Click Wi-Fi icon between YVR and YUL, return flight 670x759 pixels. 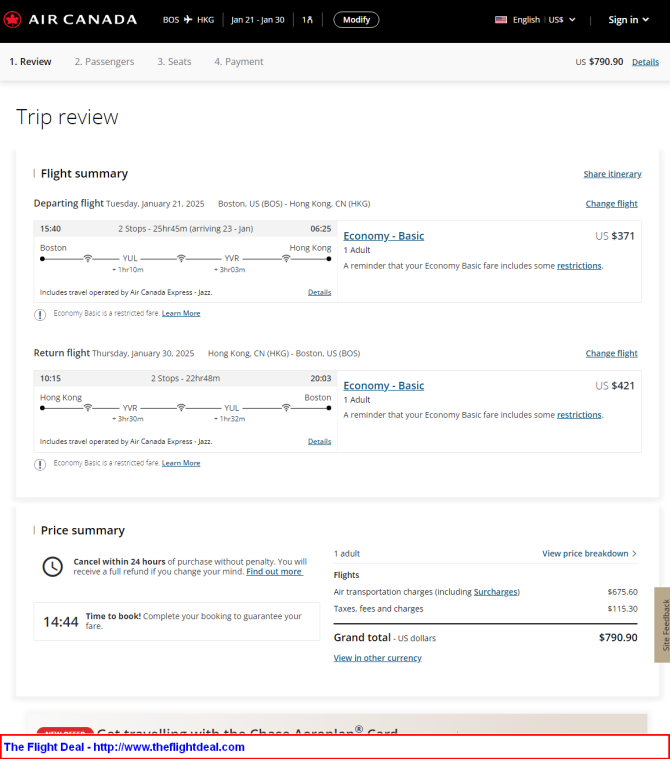tap(181, 408)
